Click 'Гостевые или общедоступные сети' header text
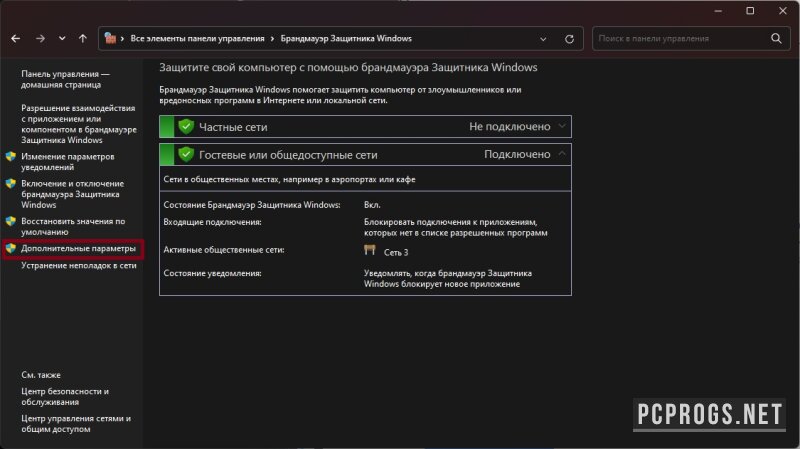This screenshot has width=800, height=449. click(x=288, y=155)
